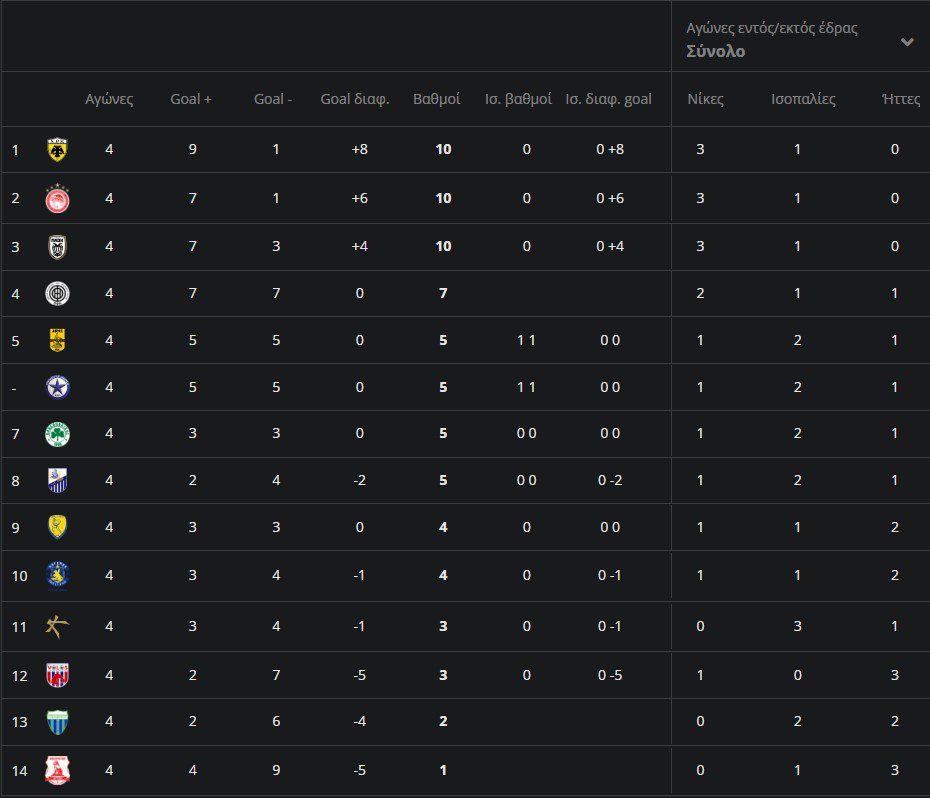Screen dimensions: 930x798
Task: Click the green-striped crest in row 13
Action: coord(57,722)
